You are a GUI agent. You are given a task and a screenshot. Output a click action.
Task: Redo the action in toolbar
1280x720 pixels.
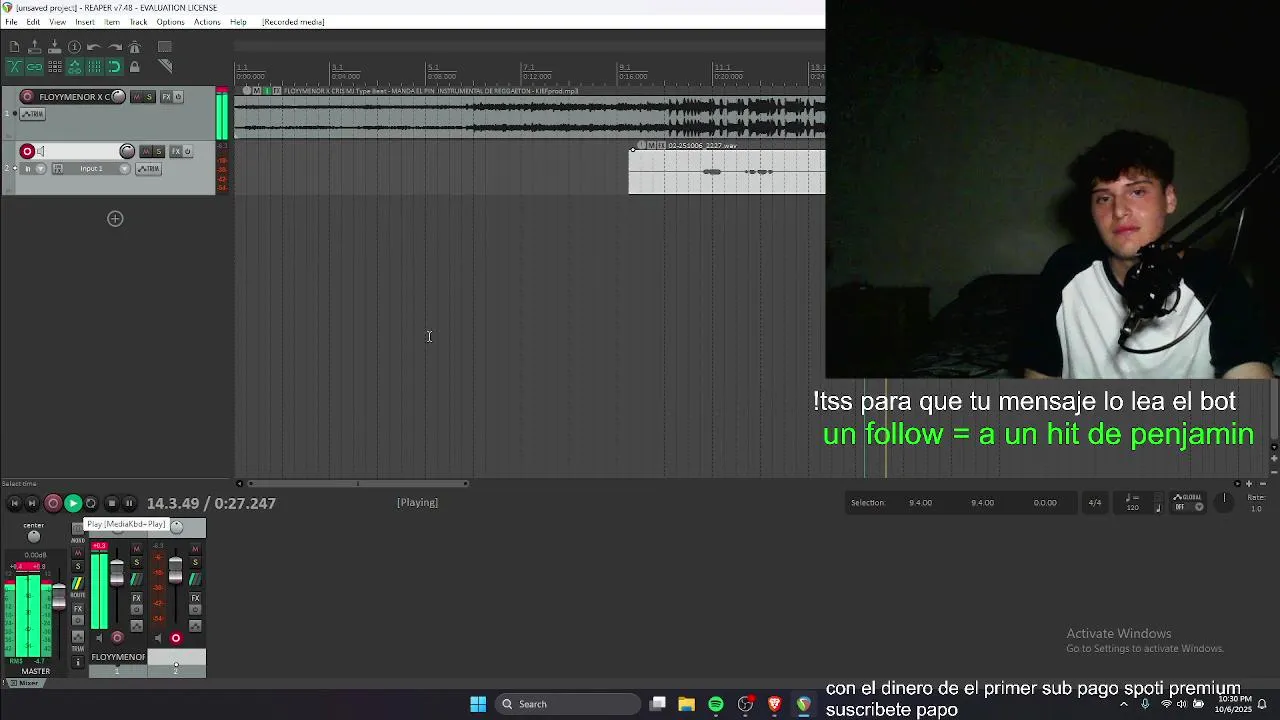[114, 47]
